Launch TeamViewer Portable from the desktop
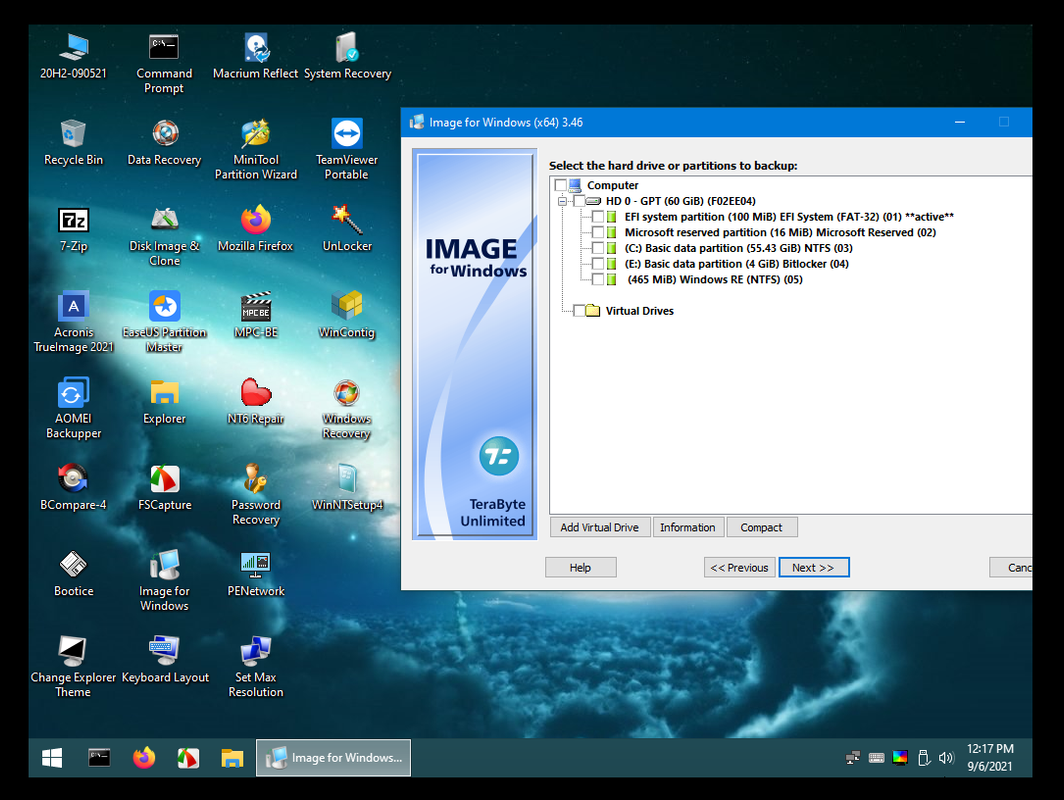Viewport: 1064px width, 800px height. coord(347,150)
